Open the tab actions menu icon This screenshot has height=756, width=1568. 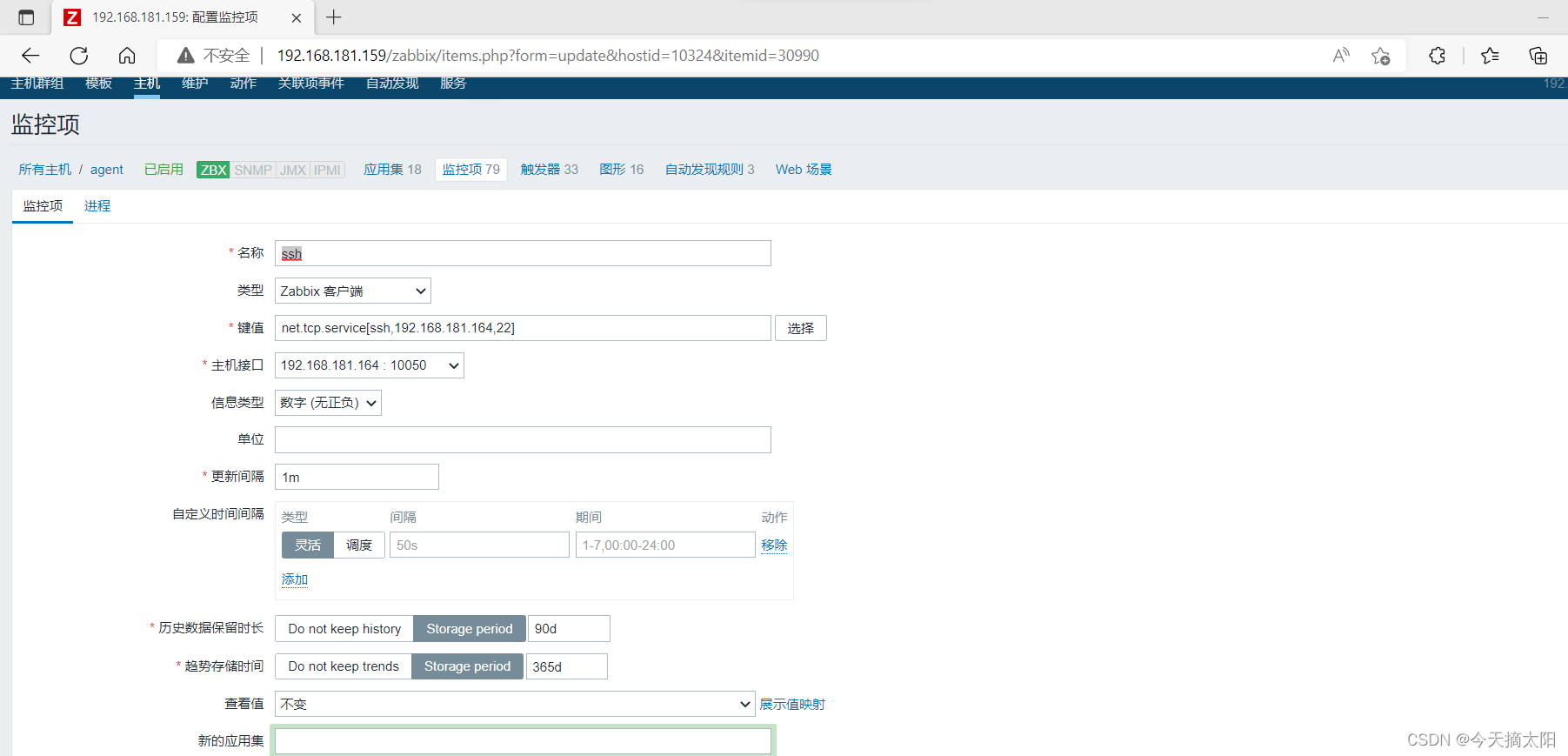[x=26, y=17]
